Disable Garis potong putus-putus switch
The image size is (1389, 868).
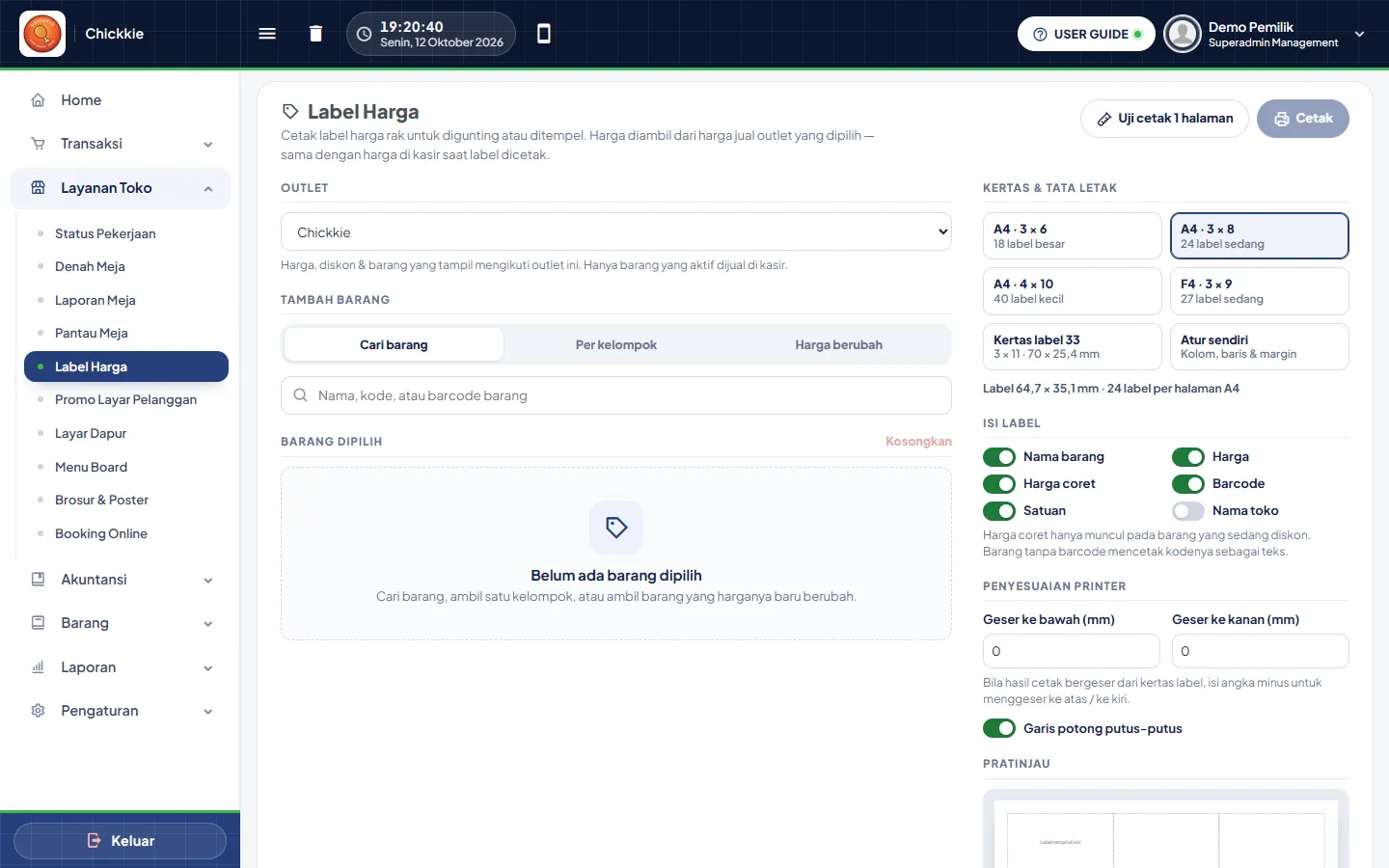pos(999,728)
